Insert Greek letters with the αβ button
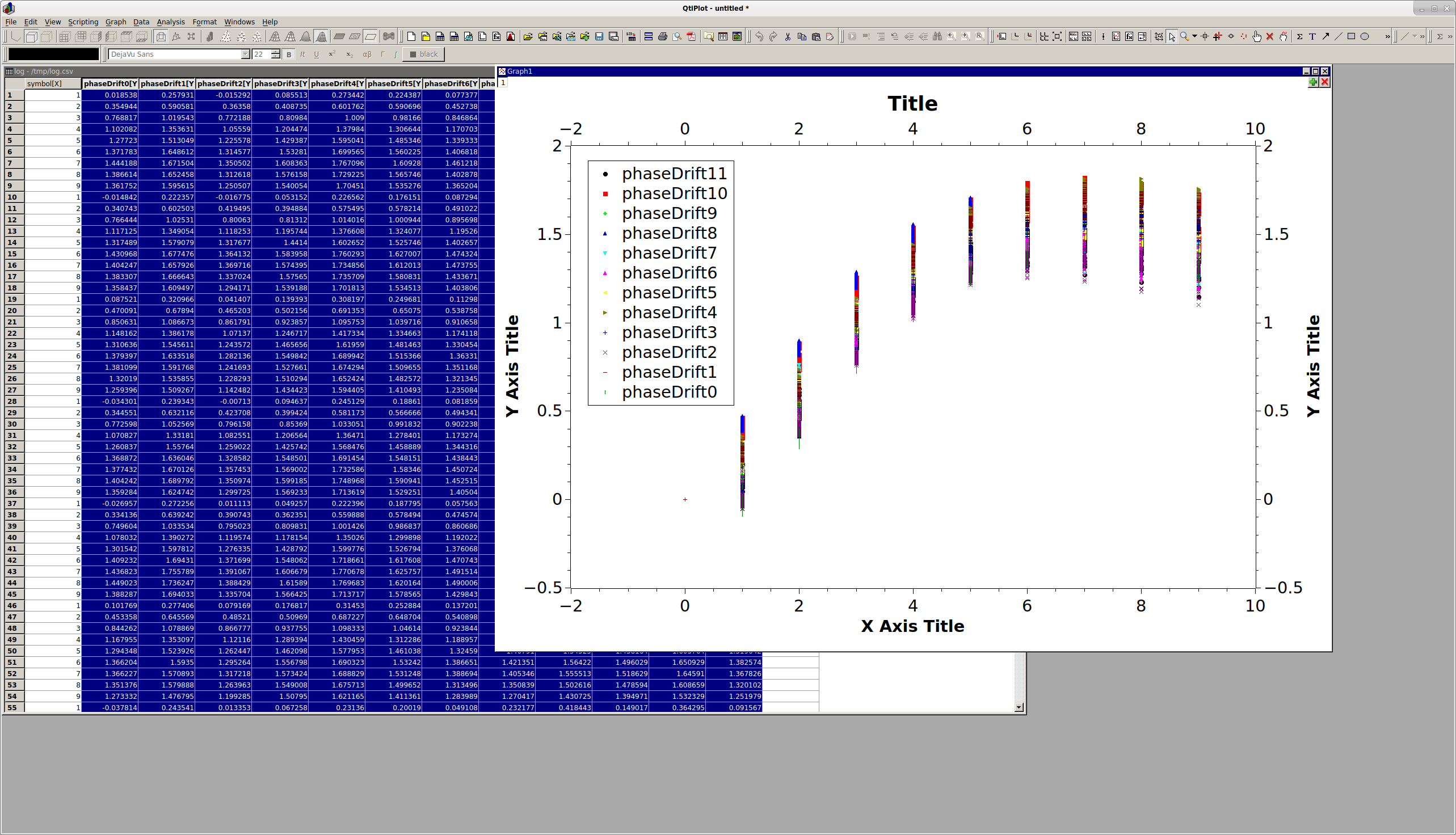The height and width of the screenshot is (835, 1456). 367,54
